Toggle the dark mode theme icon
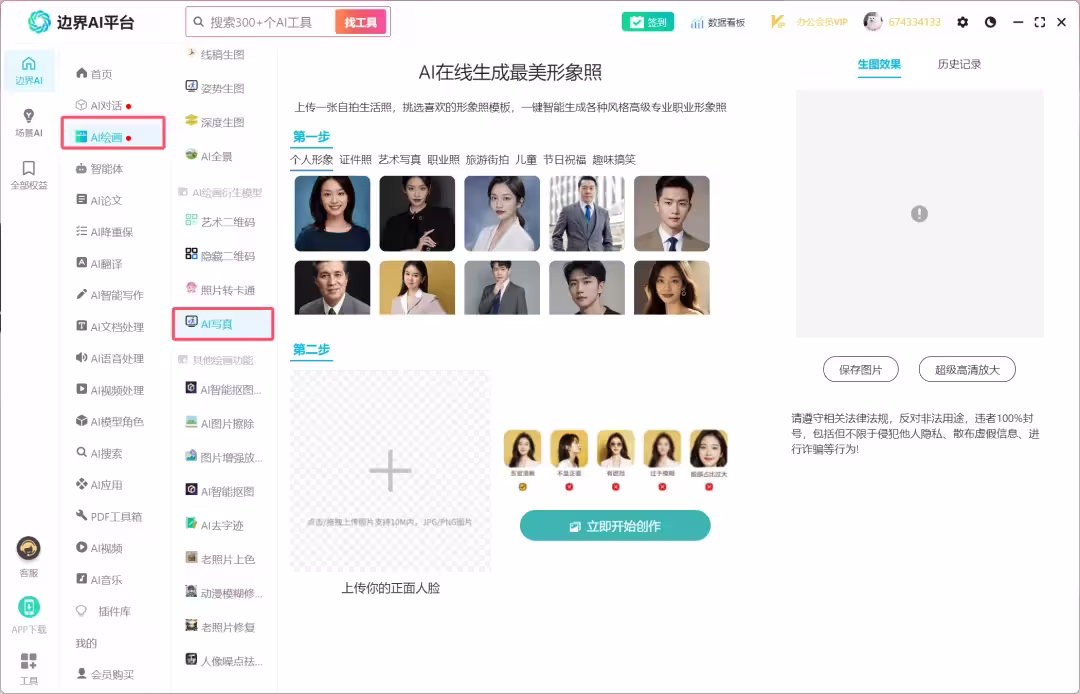This screenshot has width=1080, height=694. click(990, 22)
